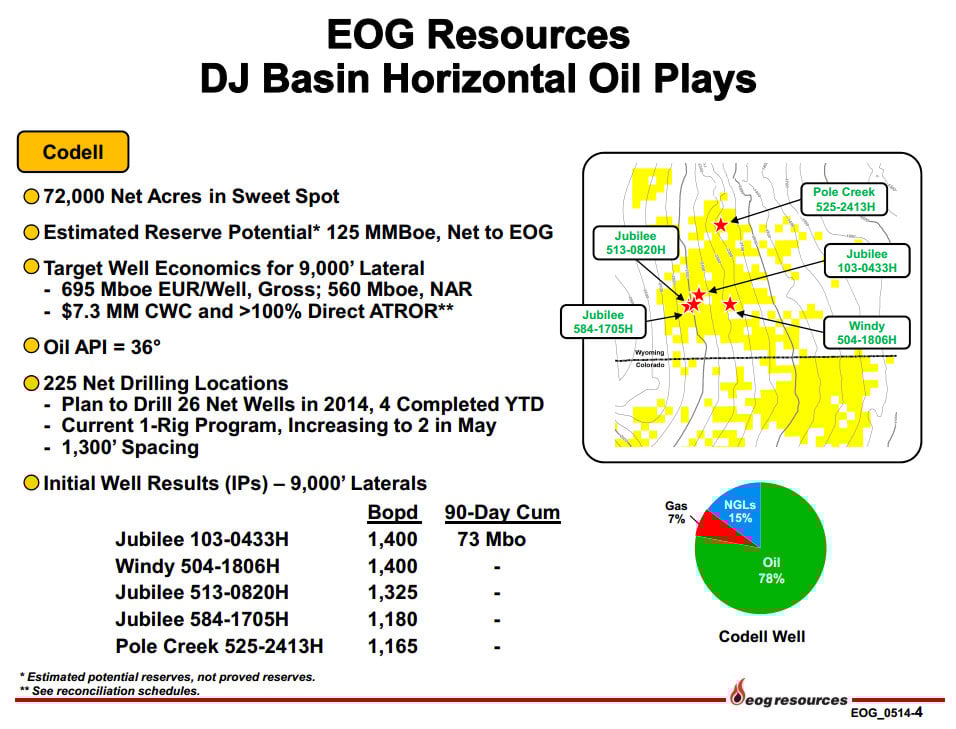Select bullet beside Target Well Economics
The height and width of the screenshot is (729, 956).
31,268
